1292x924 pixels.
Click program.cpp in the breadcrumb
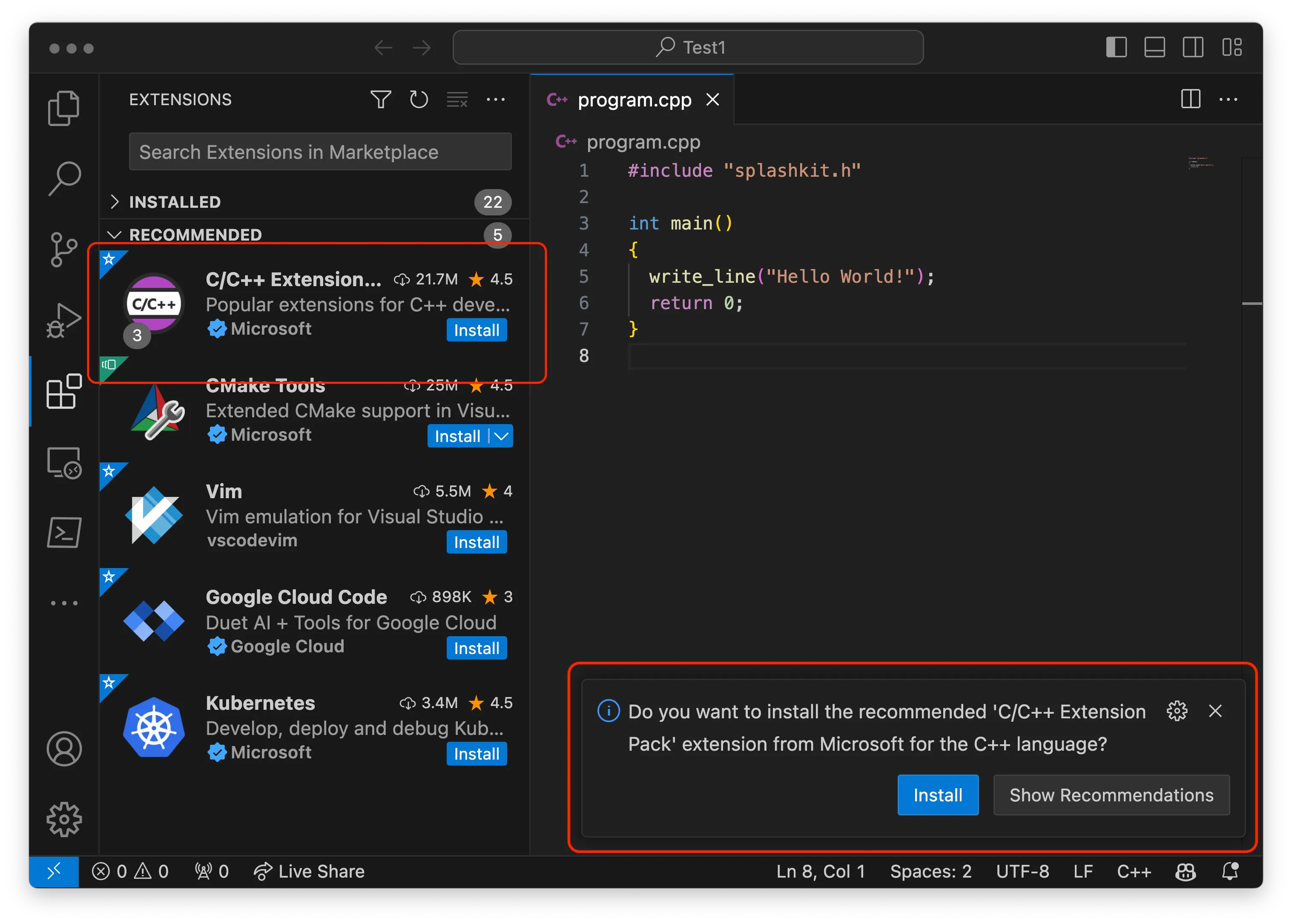[x=643, y=142]
